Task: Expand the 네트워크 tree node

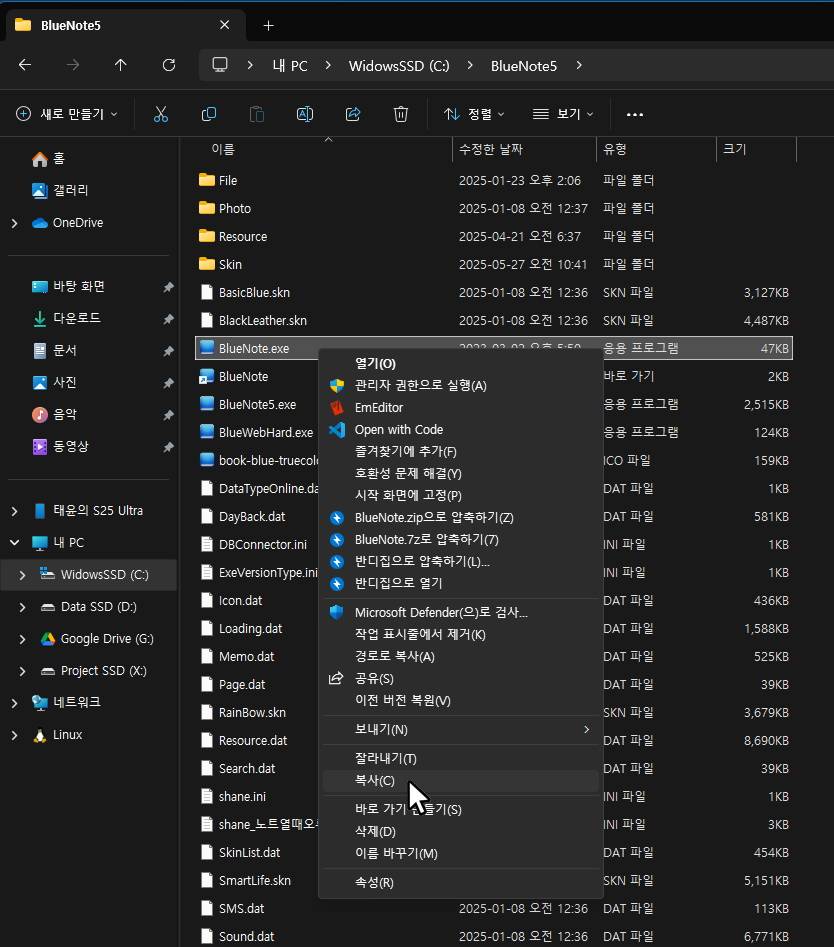Action: click(x=14, y=703)
